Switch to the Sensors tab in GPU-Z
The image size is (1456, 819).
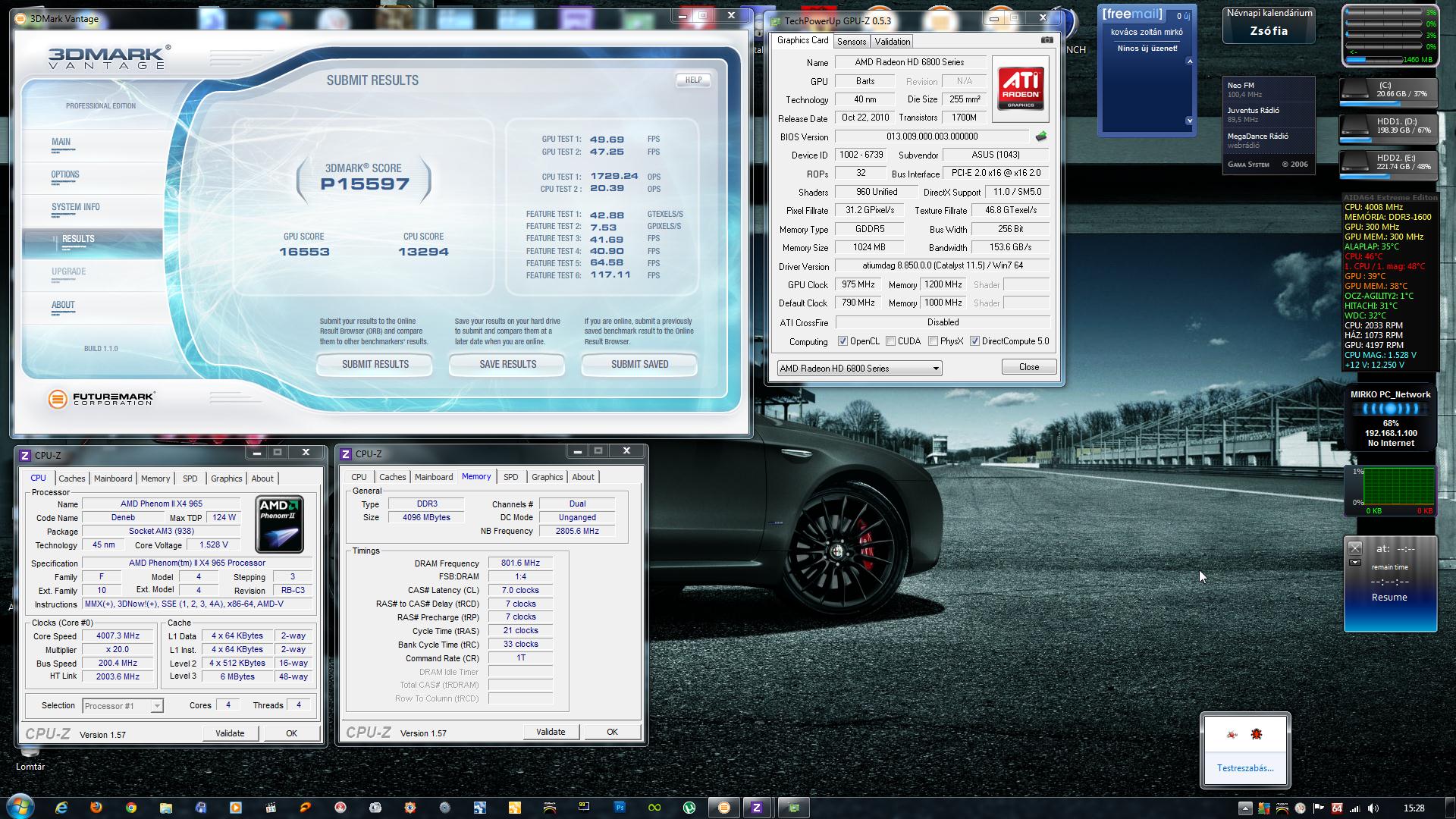coord(852,42)
